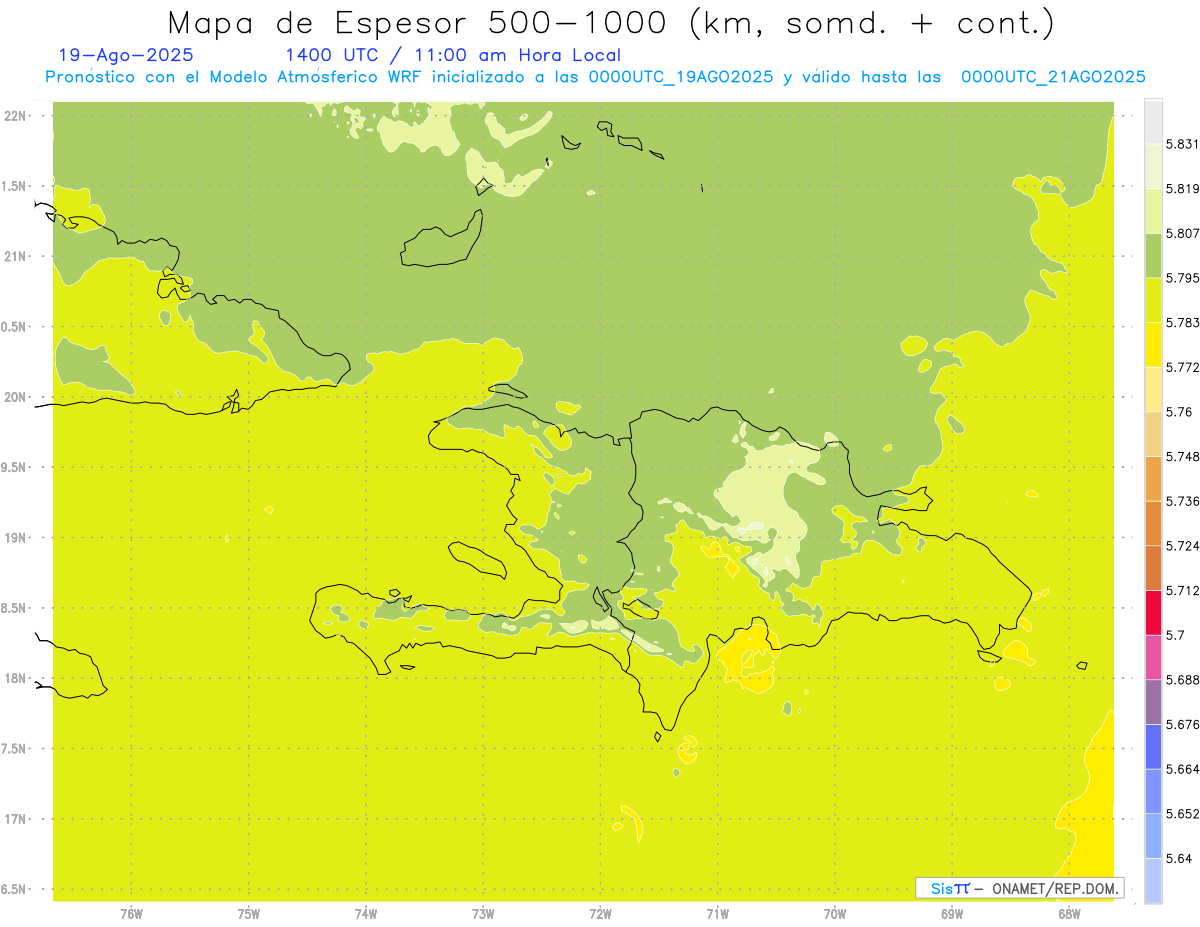Click the '21N' latitude axis label
The height and width of the screenshot is (927, 1200).
point(15,257)
